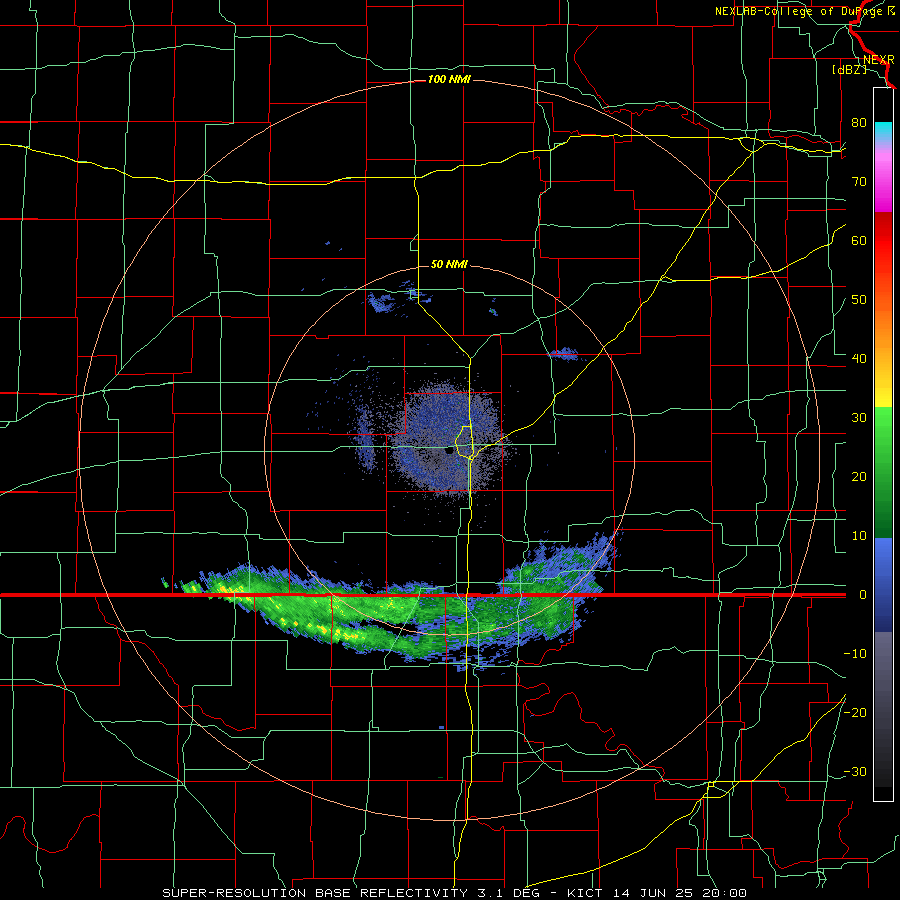Click the orange segment of color bar
Screen dimensions: 900x900
pyautogui.click(x=883, y=327)
